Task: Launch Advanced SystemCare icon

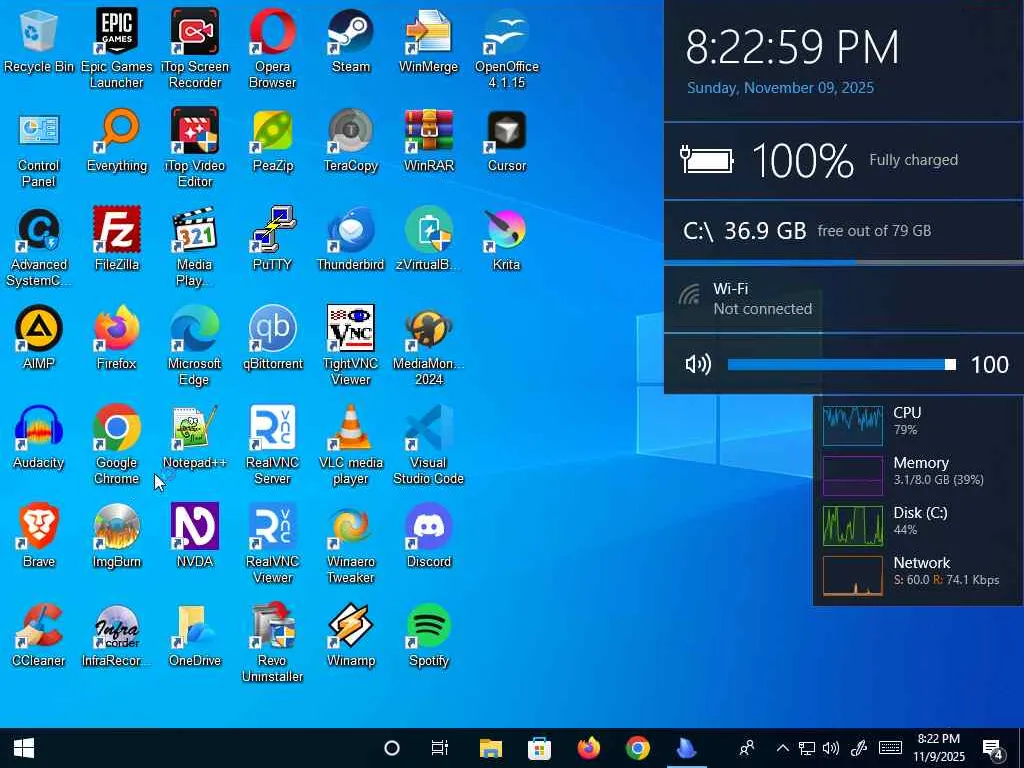Action: click(x=39, y=248)
